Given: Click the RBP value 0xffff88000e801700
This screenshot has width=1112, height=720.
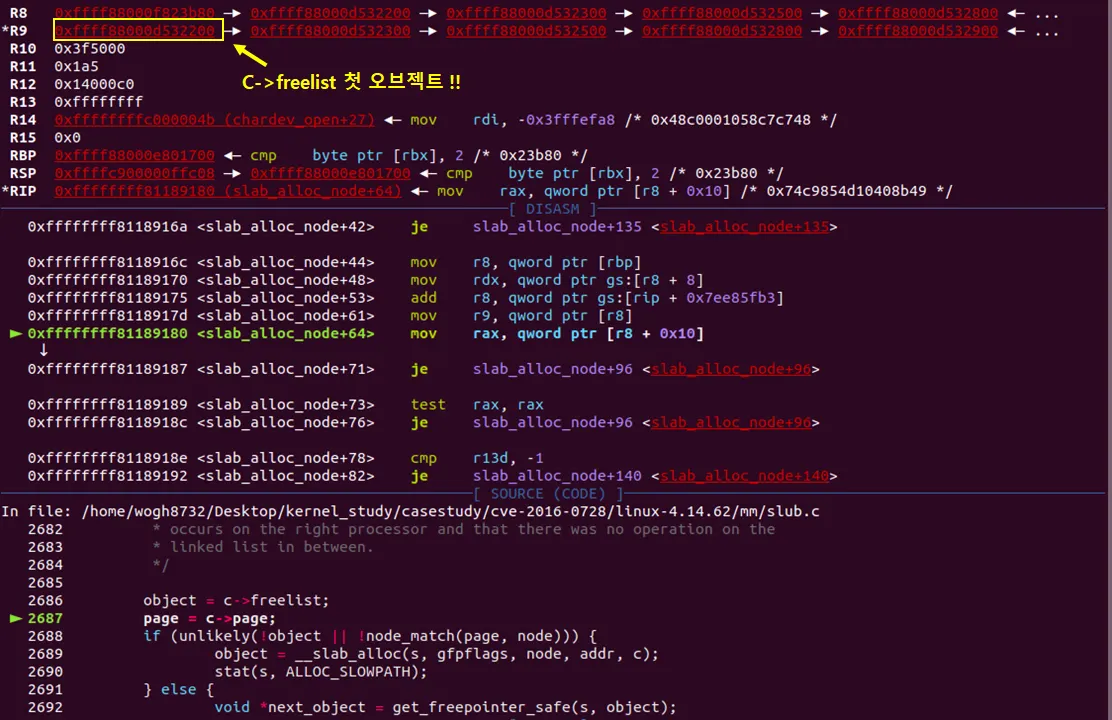Looking at the screenshot, I should tap(134, 155).
